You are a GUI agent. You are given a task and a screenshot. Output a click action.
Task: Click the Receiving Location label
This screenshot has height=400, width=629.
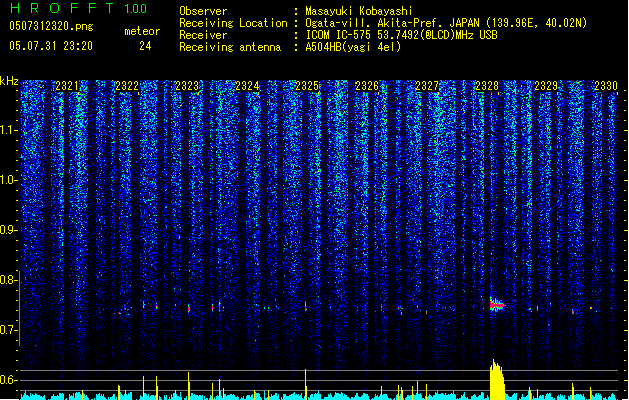click(x=233, y=23)
